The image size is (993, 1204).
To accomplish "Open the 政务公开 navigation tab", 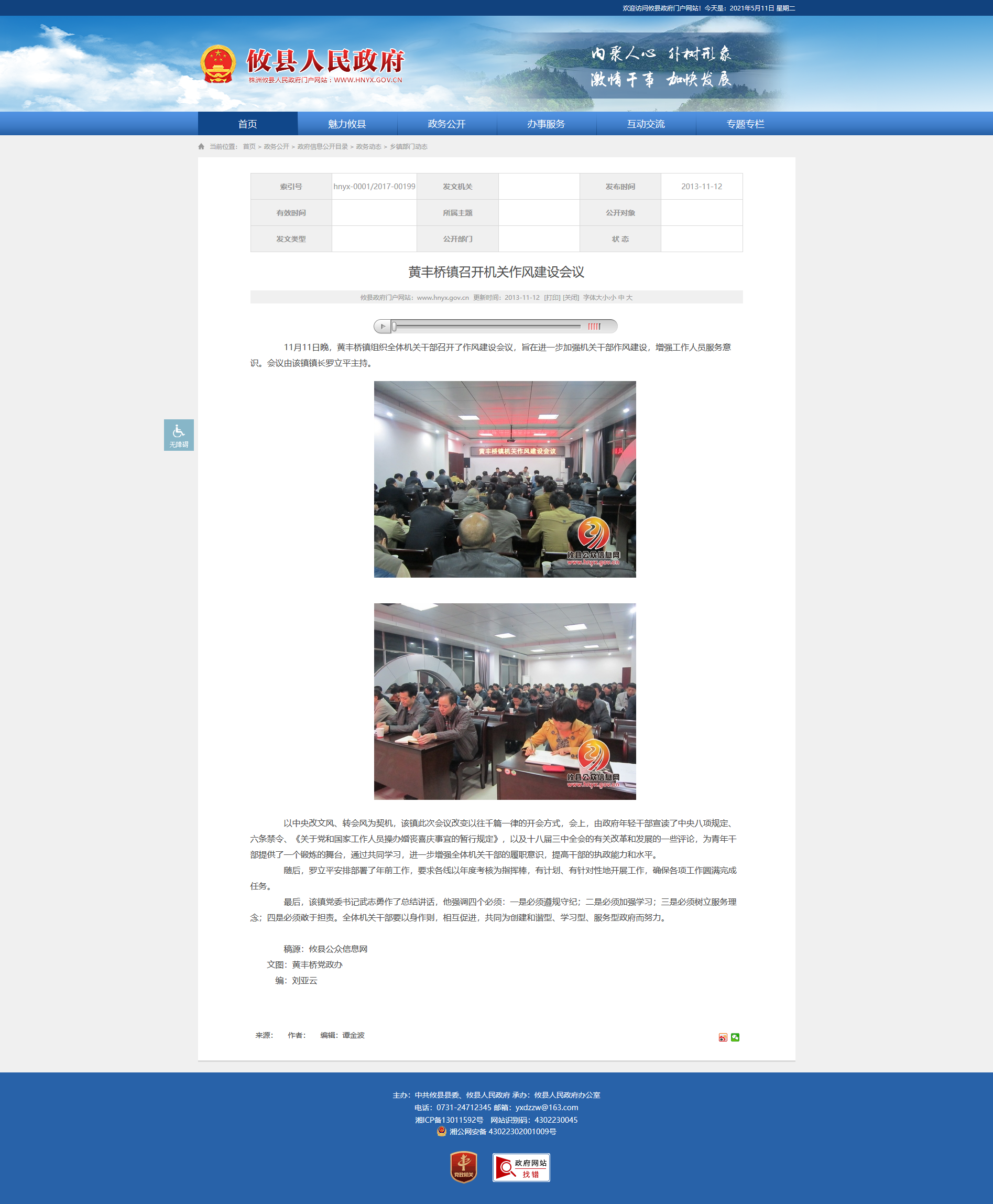I will tap(446, 124).
